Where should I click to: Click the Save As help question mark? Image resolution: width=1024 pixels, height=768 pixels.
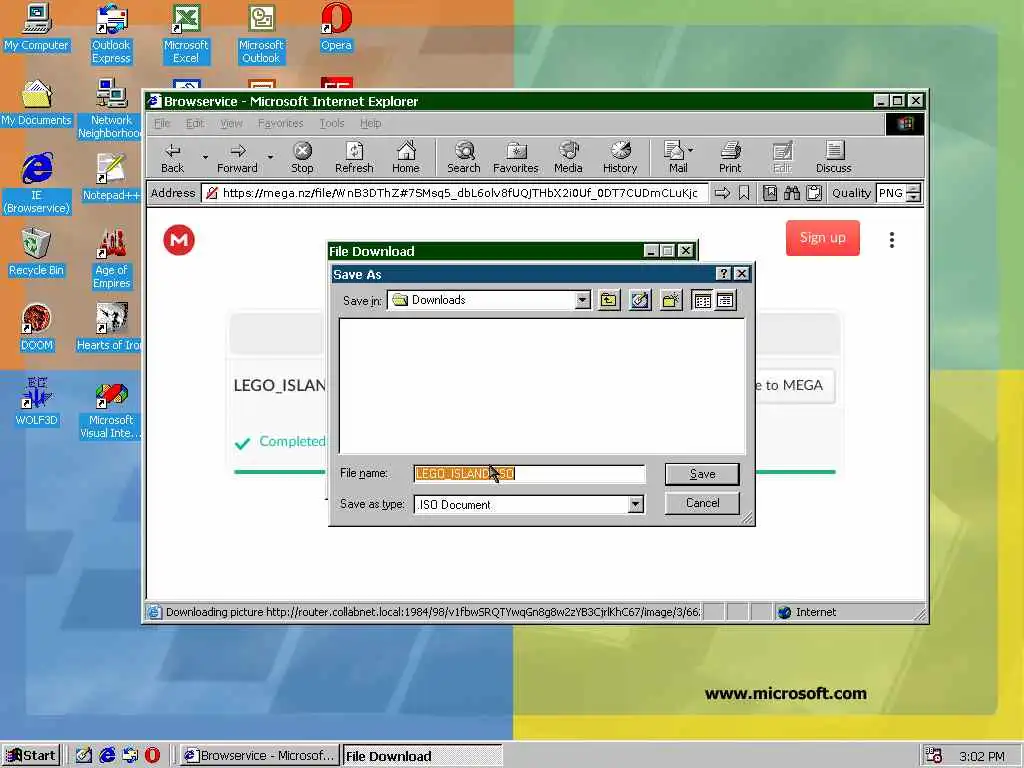pyautogui.click(x=723, y=274)
